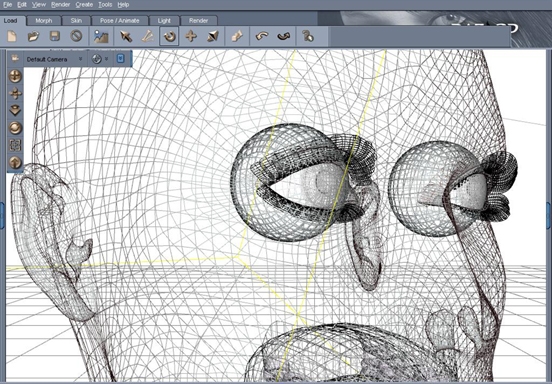Click the blue viewport options button
This screenshot has width=552, height=384.
click(120, 59)
